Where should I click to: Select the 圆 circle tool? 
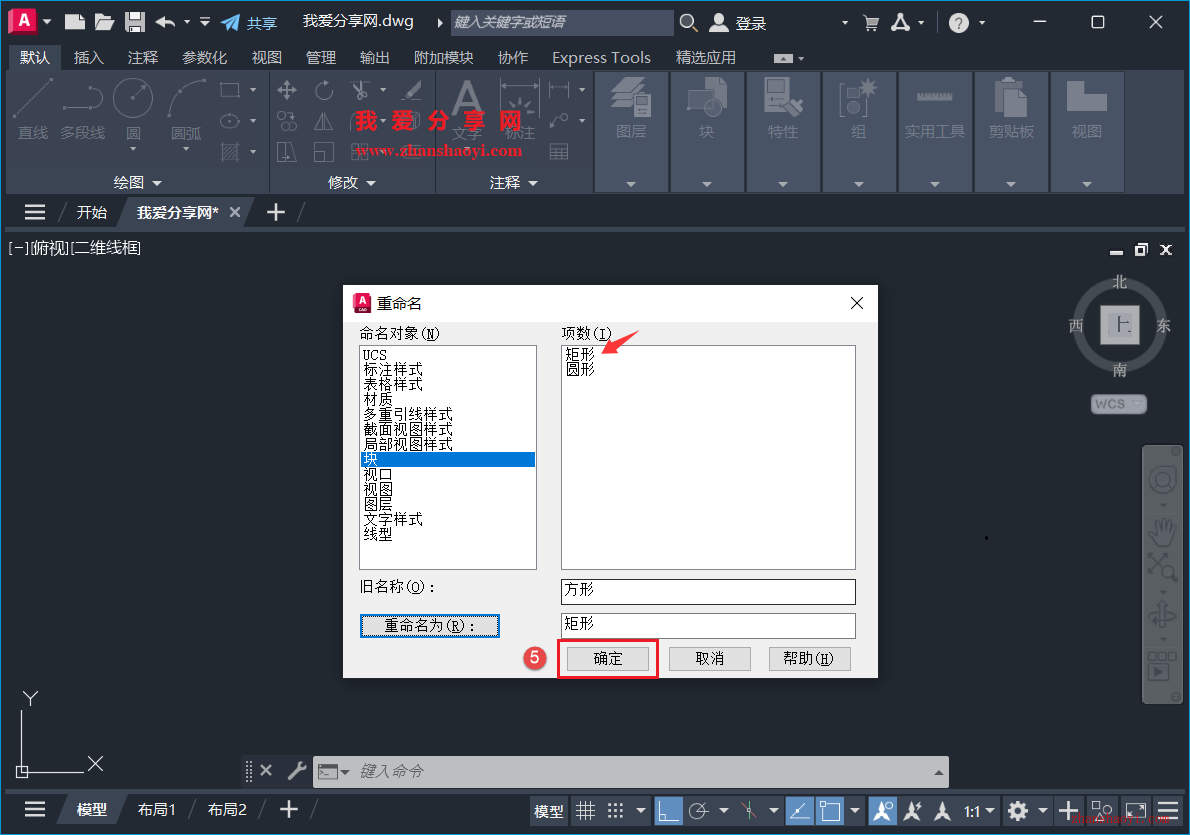[133, 109]
